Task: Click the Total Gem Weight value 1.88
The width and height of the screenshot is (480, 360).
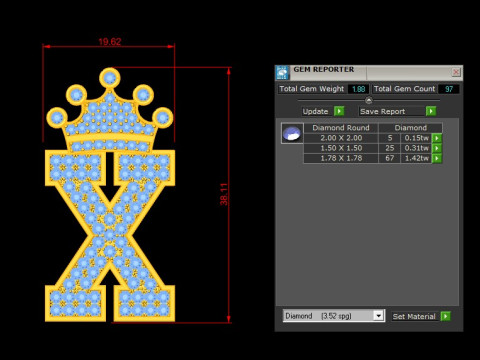Action: pyautogui.click(x=359, y=89)
